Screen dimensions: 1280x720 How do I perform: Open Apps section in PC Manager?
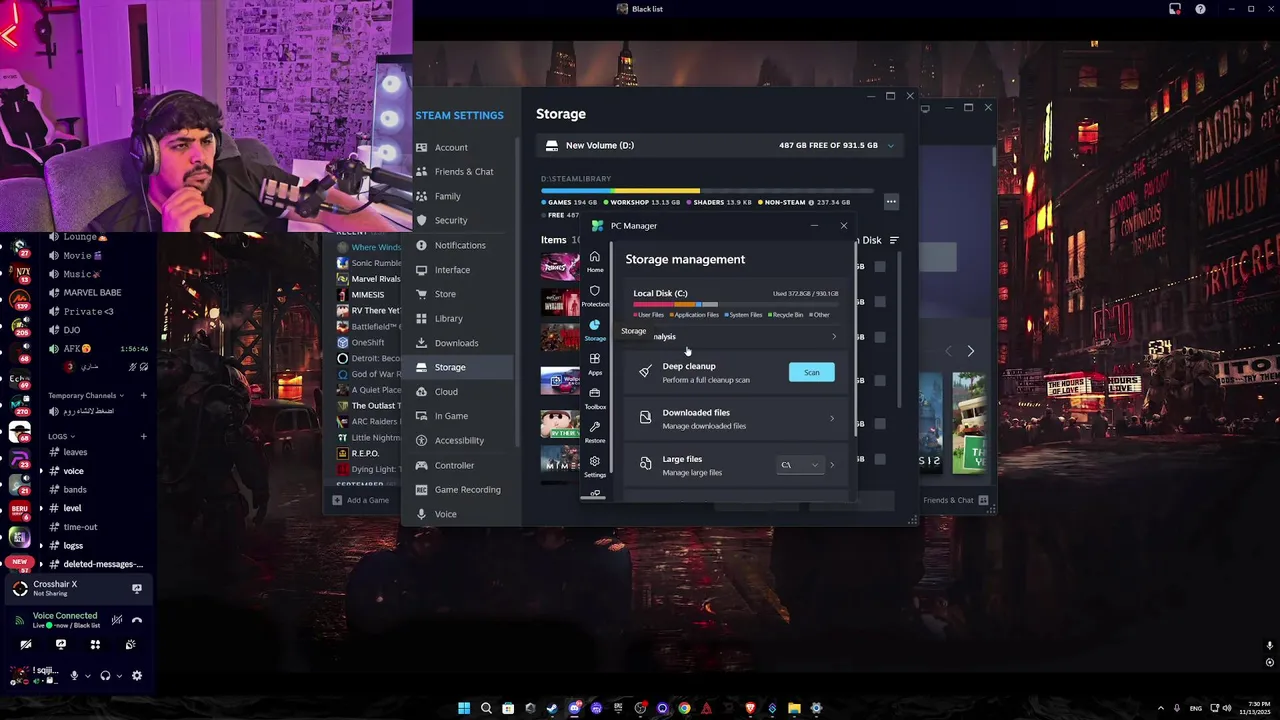point(594,364)
